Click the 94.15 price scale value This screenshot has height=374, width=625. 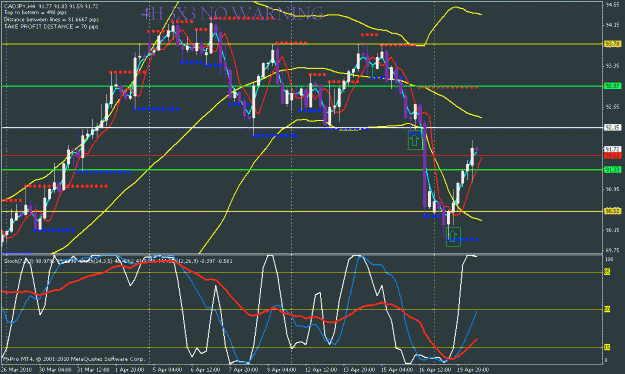click(x=612, y=25)
